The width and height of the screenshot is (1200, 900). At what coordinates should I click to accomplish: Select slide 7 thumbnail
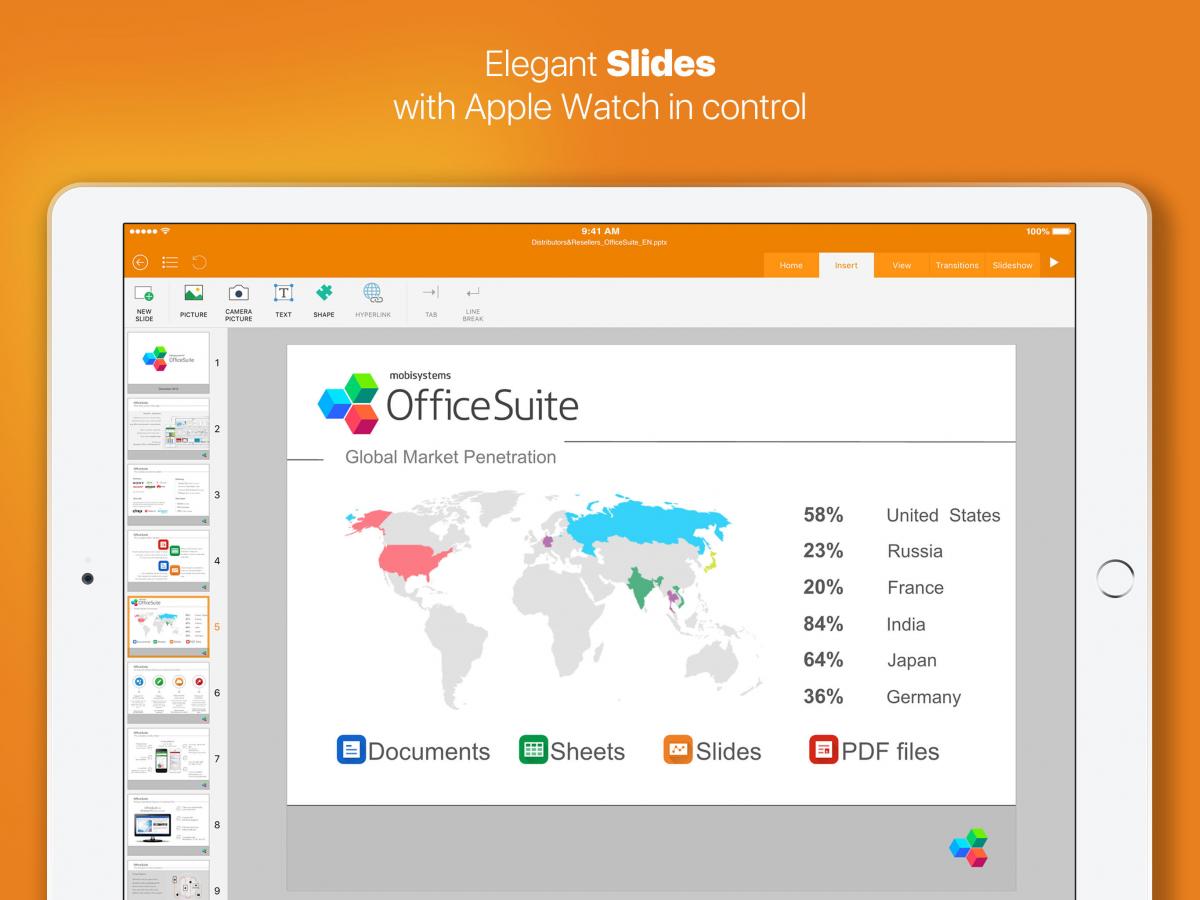pyautogui.click(x=168, y=759)
